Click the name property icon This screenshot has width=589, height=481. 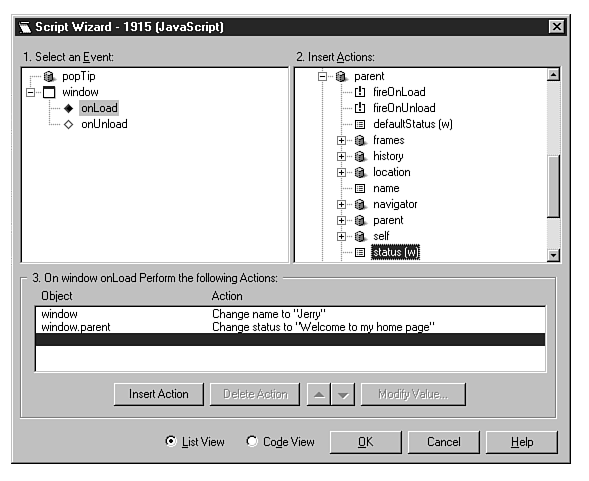[360, 188]
